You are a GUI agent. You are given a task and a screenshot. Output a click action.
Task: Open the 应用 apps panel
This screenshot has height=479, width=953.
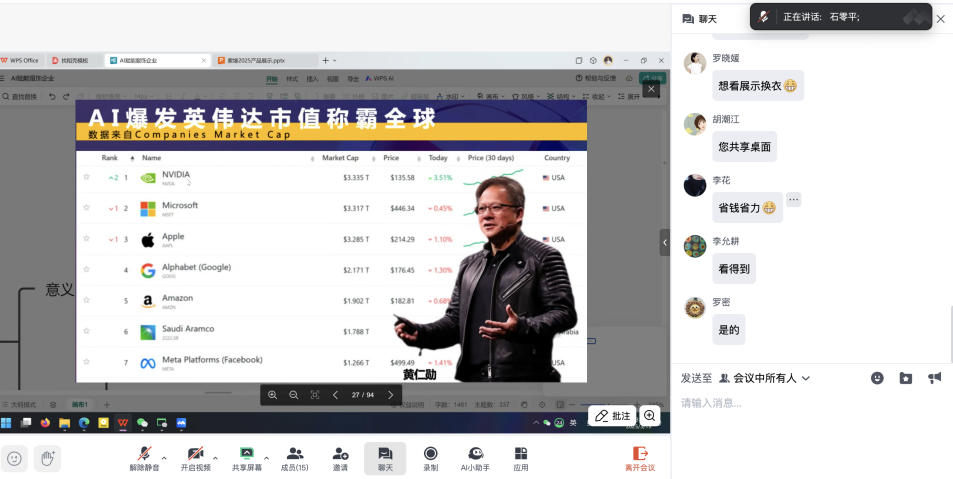pos(521,458)
